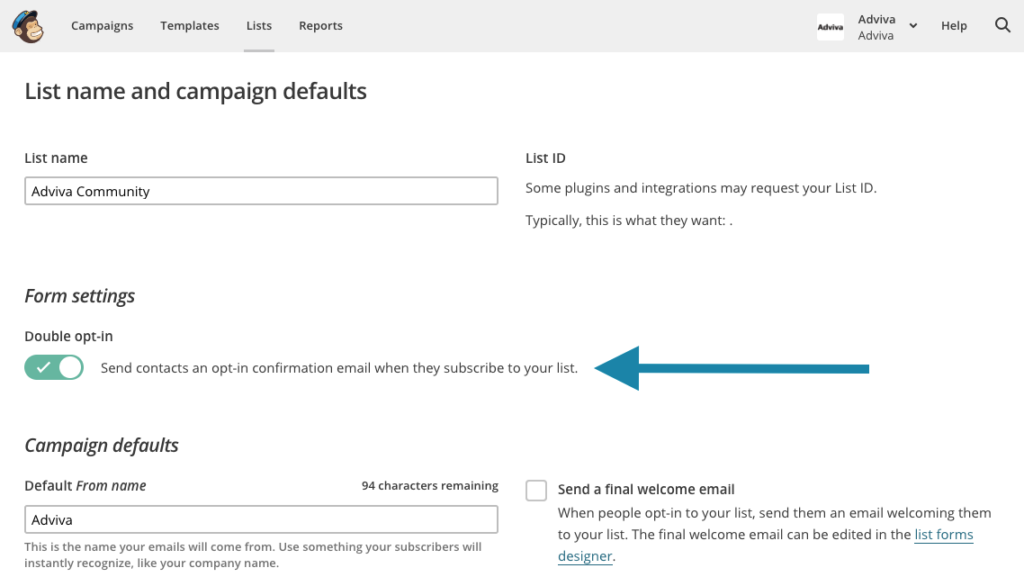Select the Lists tab

pyautogui.click(x=259, y=25)
